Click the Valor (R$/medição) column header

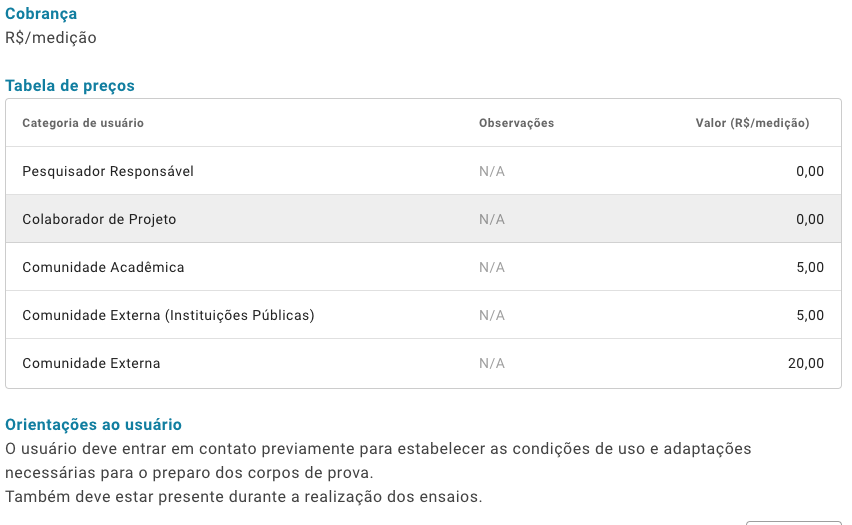point(752,123)
